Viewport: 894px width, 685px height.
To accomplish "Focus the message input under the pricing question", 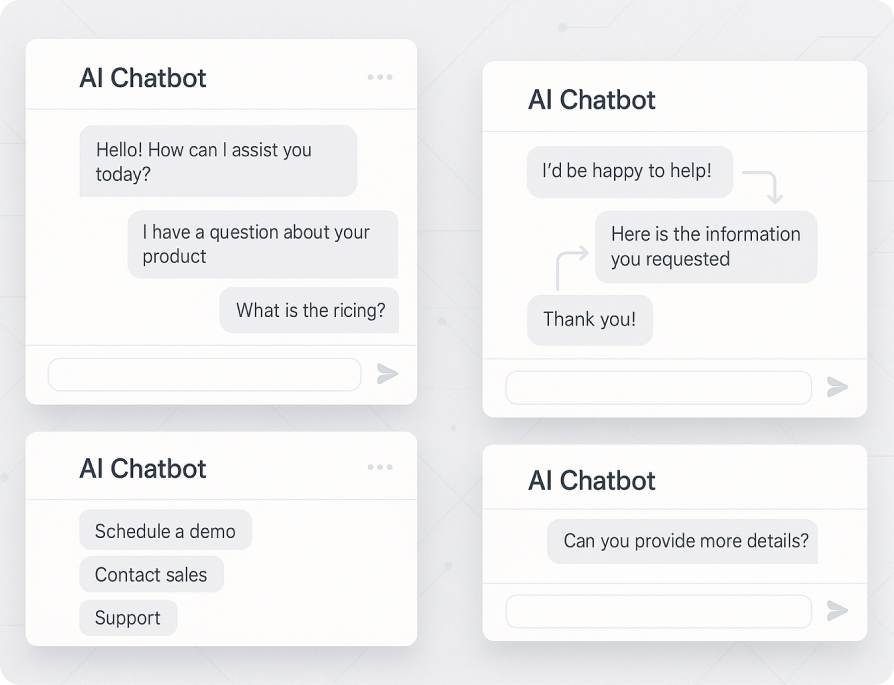I will click(204, 375).
